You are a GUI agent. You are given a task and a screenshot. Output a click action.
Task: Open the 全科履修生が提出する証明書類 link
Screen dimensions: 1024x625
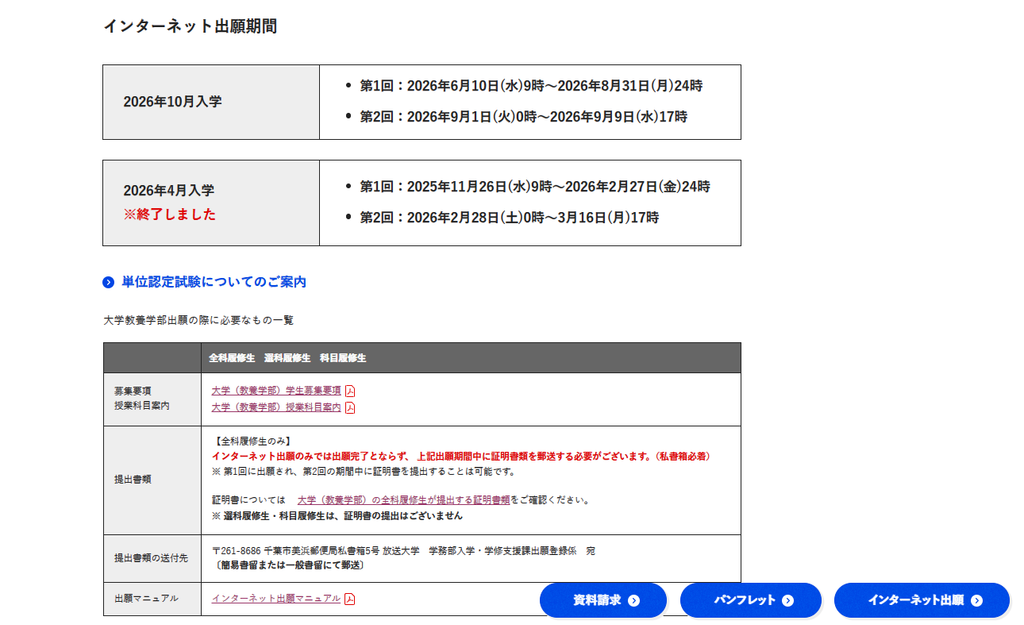click(x=403, y=500)
